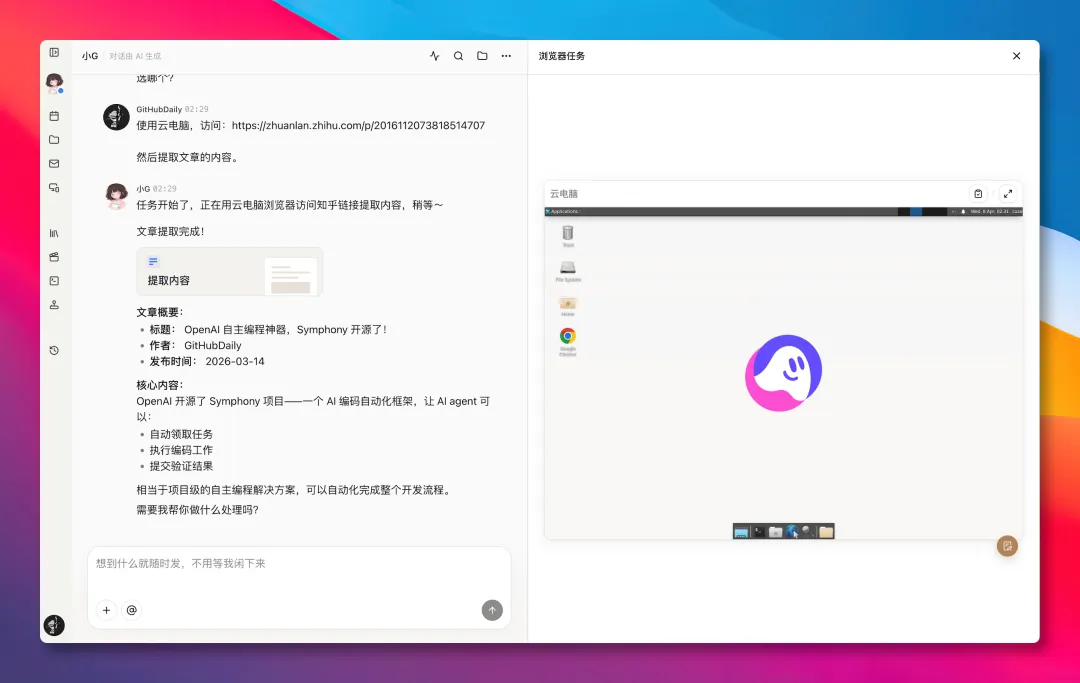Toggle the sidebar collapse icon at top left
The width and height of the screenshot is (1080, 683).
52,52
